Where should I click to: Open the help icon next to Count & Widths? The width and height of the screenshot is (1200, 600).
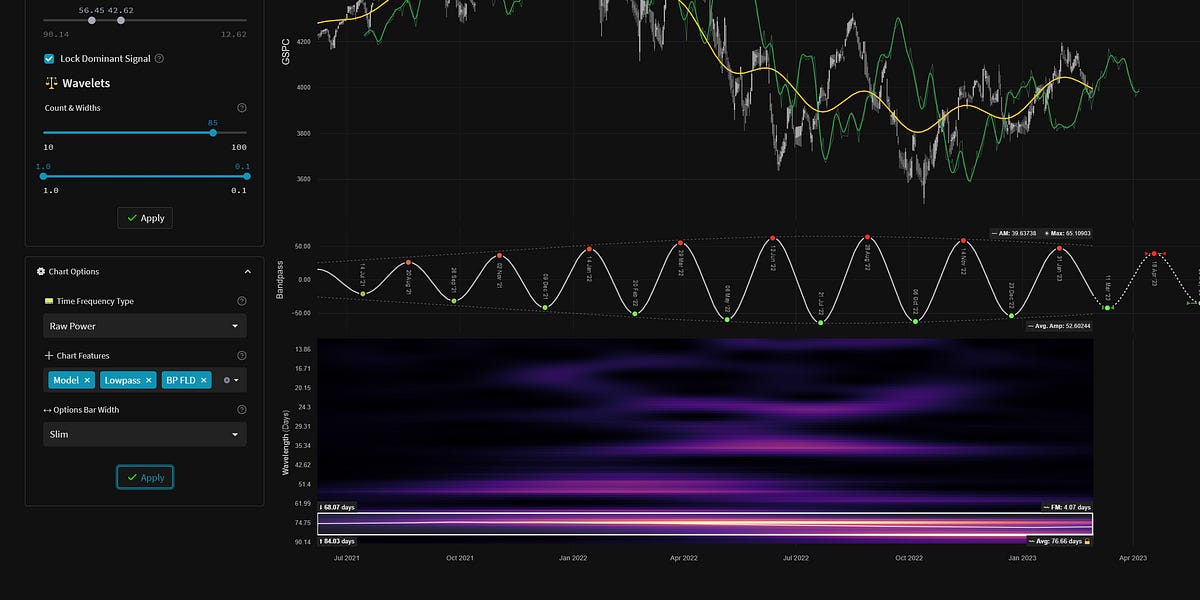242,107
